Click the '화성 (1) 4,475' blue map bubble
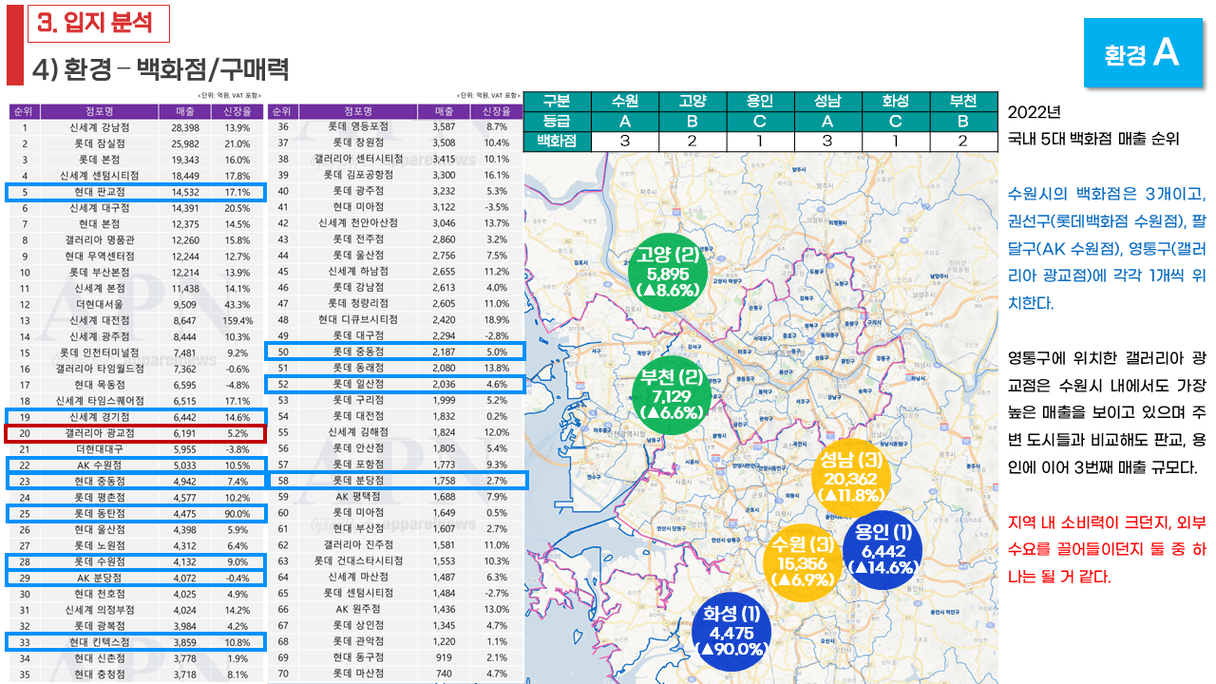The image size is (1216, 684). point(732,632)
